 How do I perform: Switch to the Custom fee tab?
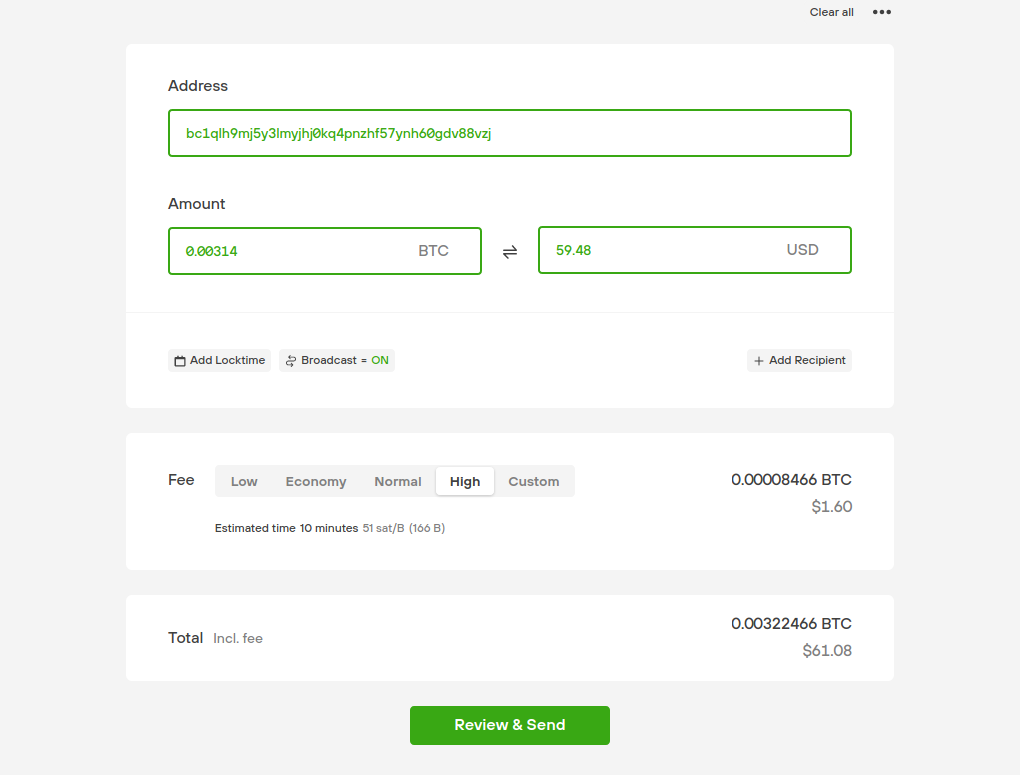tap(533, 481)
